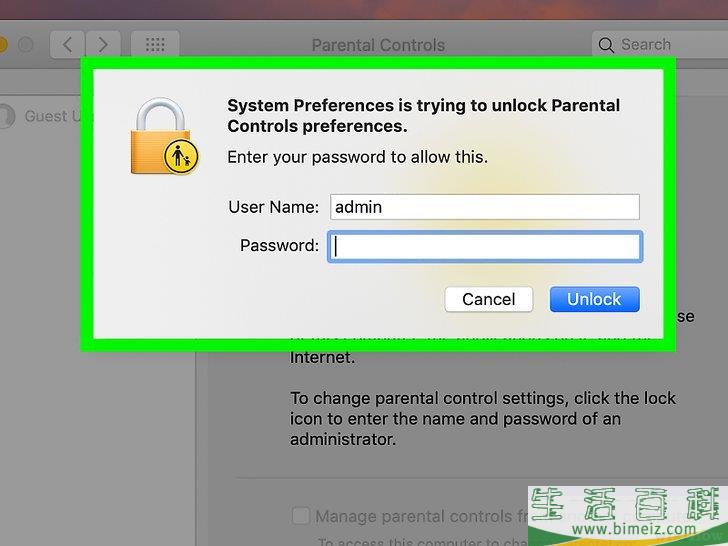The image size is (728, 546).
Task: Show all preferences with the grid button
Action: (x=155, y=44)
